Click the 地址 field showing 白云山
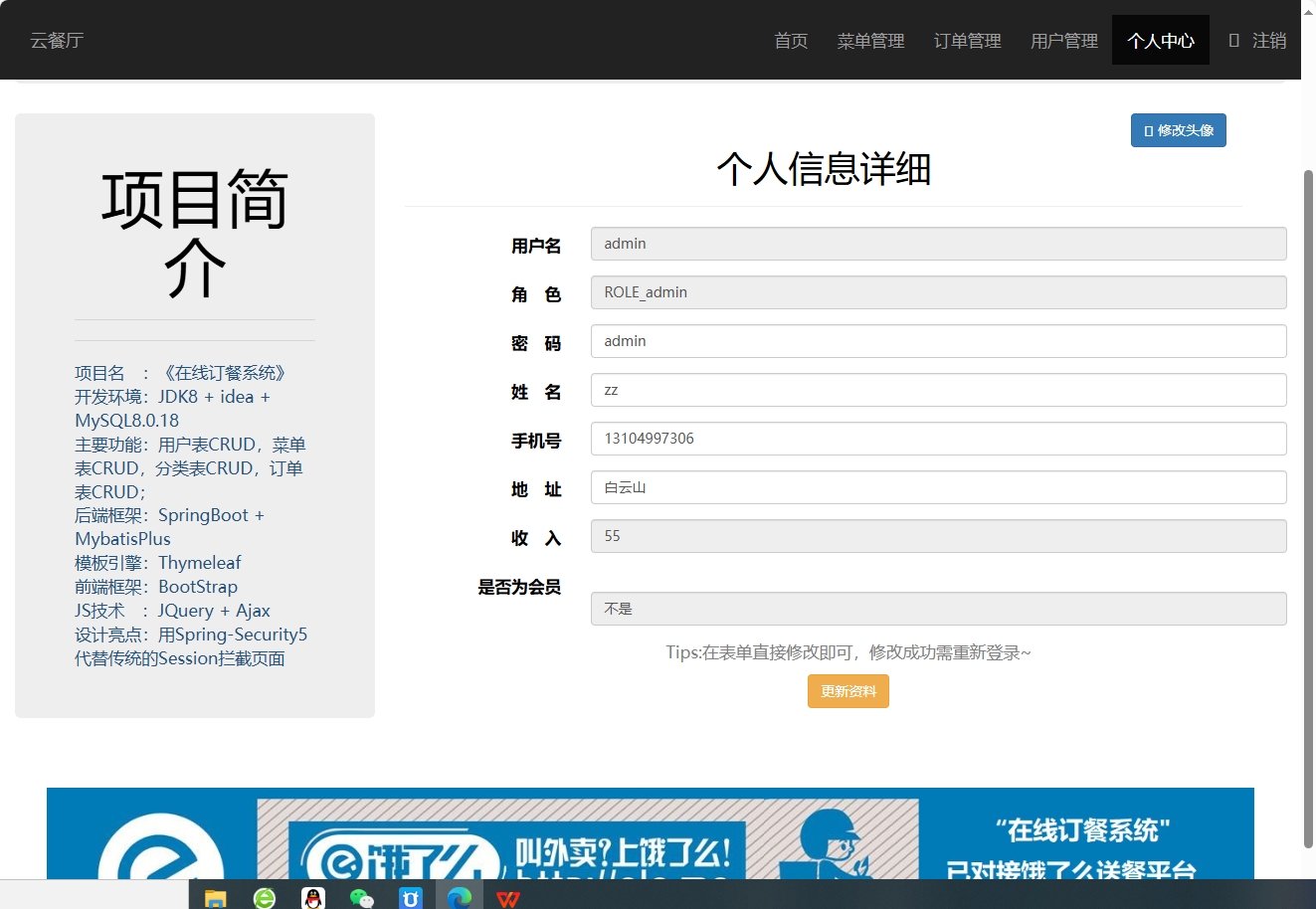1316x909 pixels. pyautogui.click(x=938, y=487)
